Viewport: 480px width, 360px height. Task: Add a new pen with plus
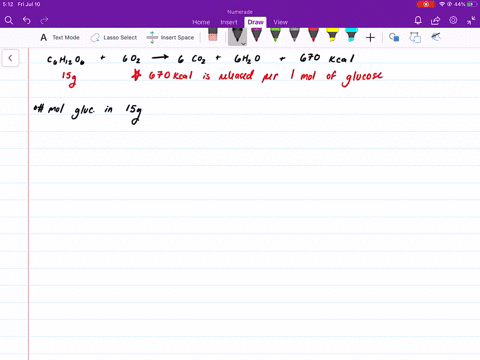pos(370,38)
